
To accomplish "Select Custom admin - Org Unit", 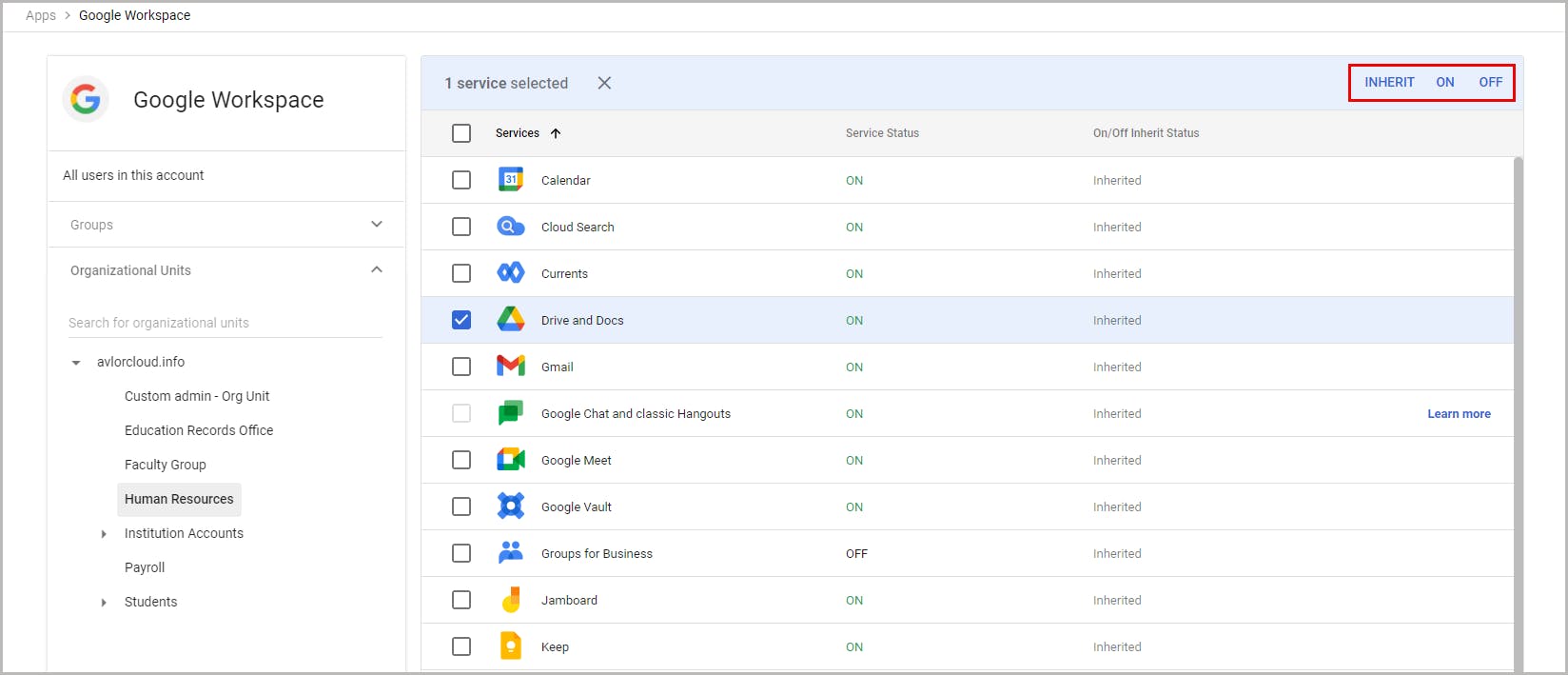I will (x=197, y=396).
